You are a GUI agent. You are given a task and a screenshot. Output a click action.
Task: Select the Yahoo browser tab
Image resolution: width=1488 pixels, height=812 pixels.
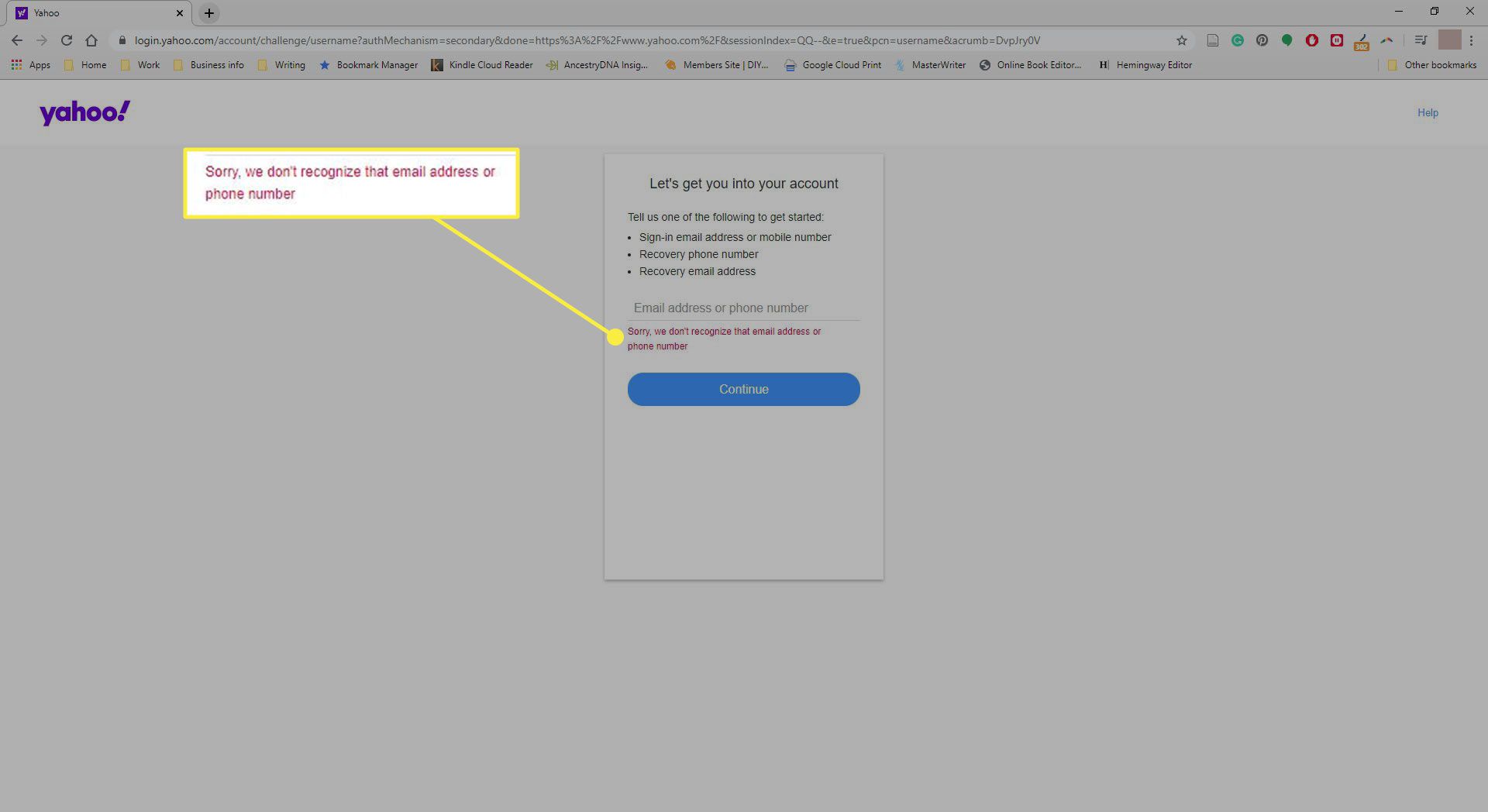100,13
